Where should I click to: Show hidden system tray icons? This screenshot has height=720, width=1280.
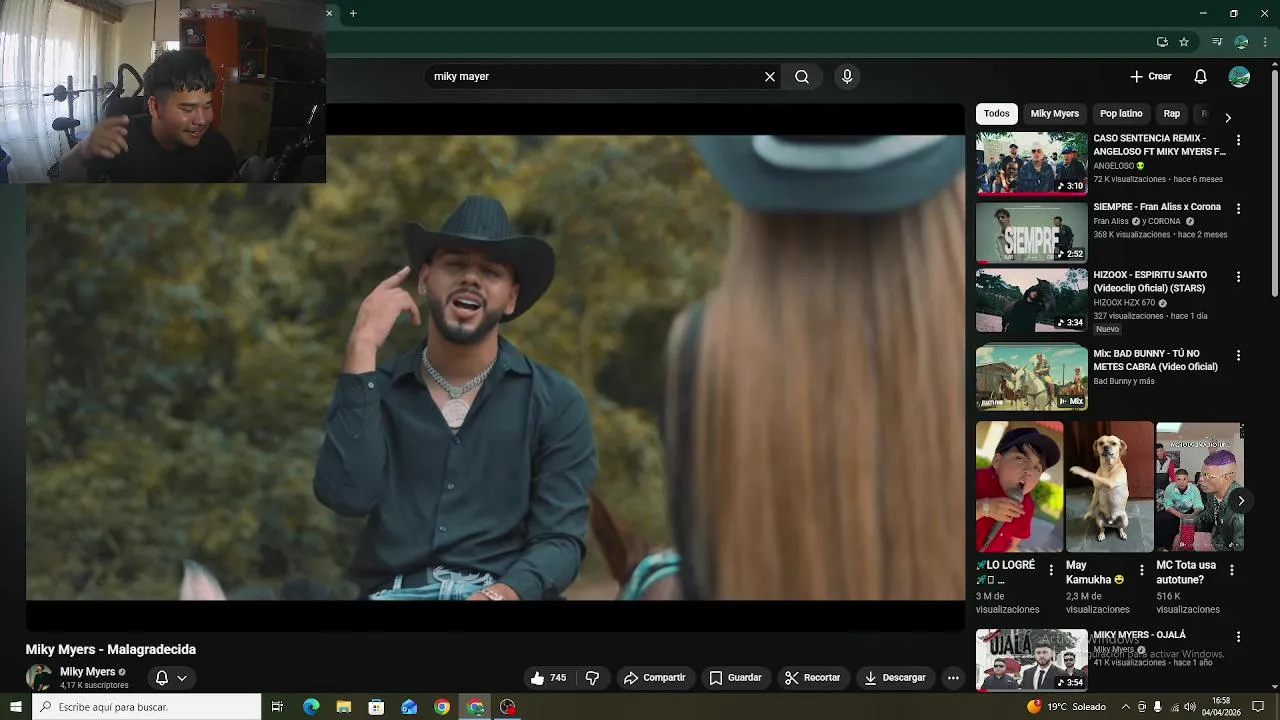click(x=1126, y=707)
